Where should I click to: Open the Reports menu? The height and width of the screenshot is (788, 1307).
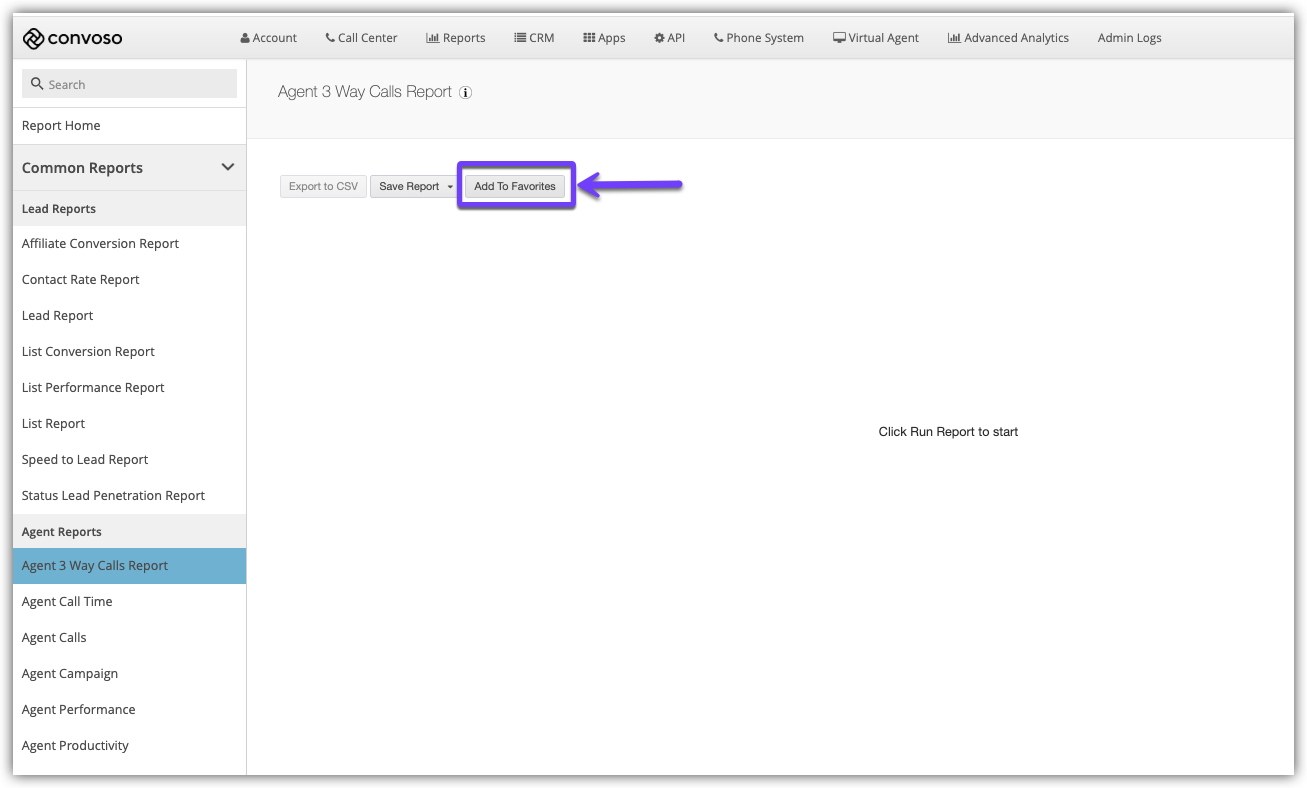pos(456,38)
